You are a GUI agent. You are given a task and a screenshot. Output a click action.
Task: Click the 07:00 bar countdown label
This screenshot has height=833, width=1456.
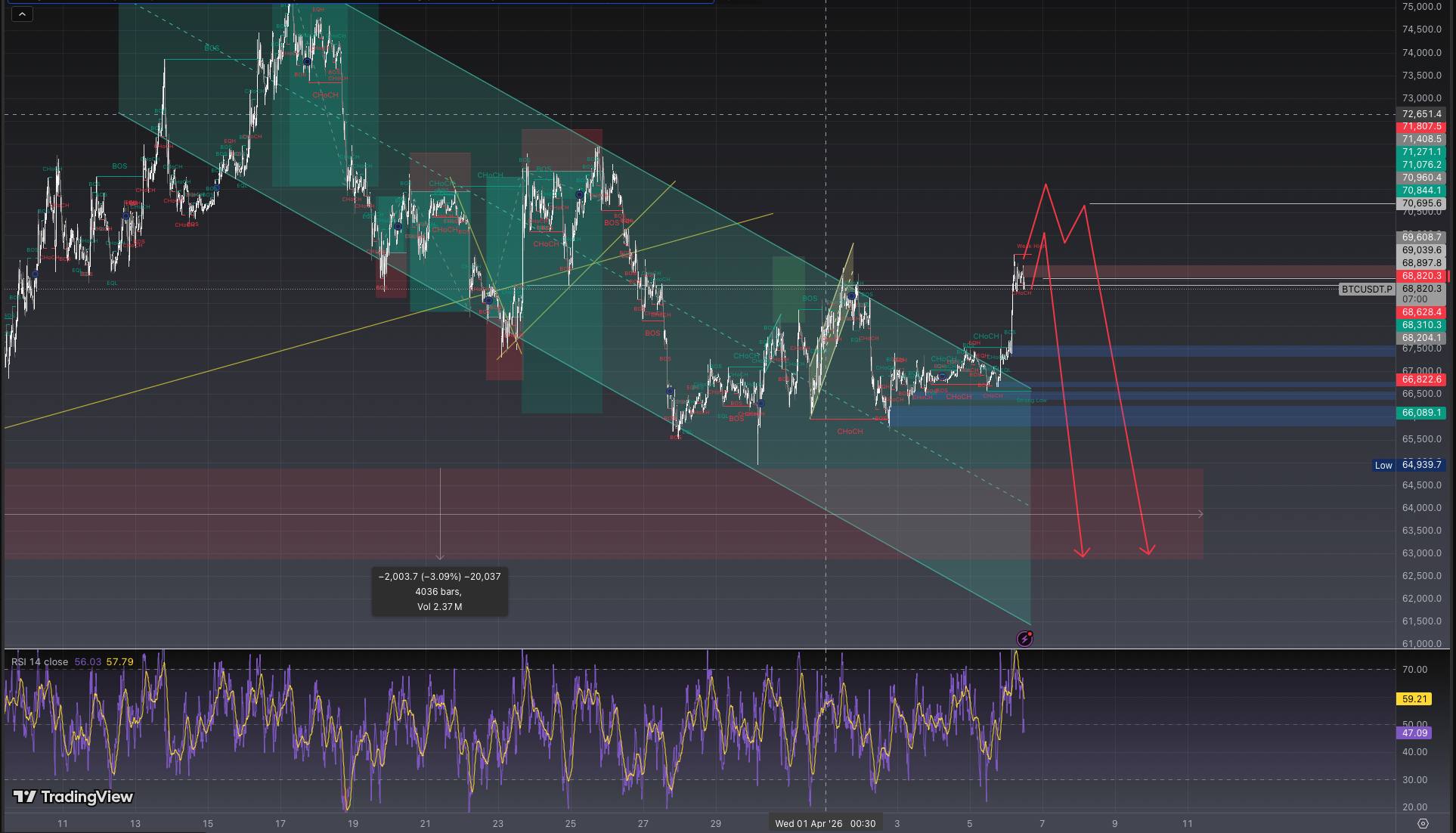point(1414,299)
